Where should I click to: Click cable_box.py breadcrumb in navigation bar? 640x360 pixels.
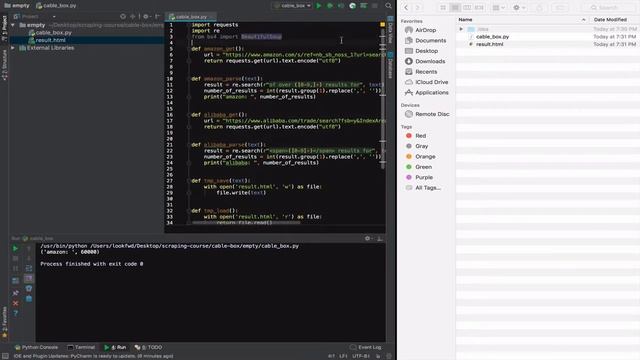[x=56, y=6]
